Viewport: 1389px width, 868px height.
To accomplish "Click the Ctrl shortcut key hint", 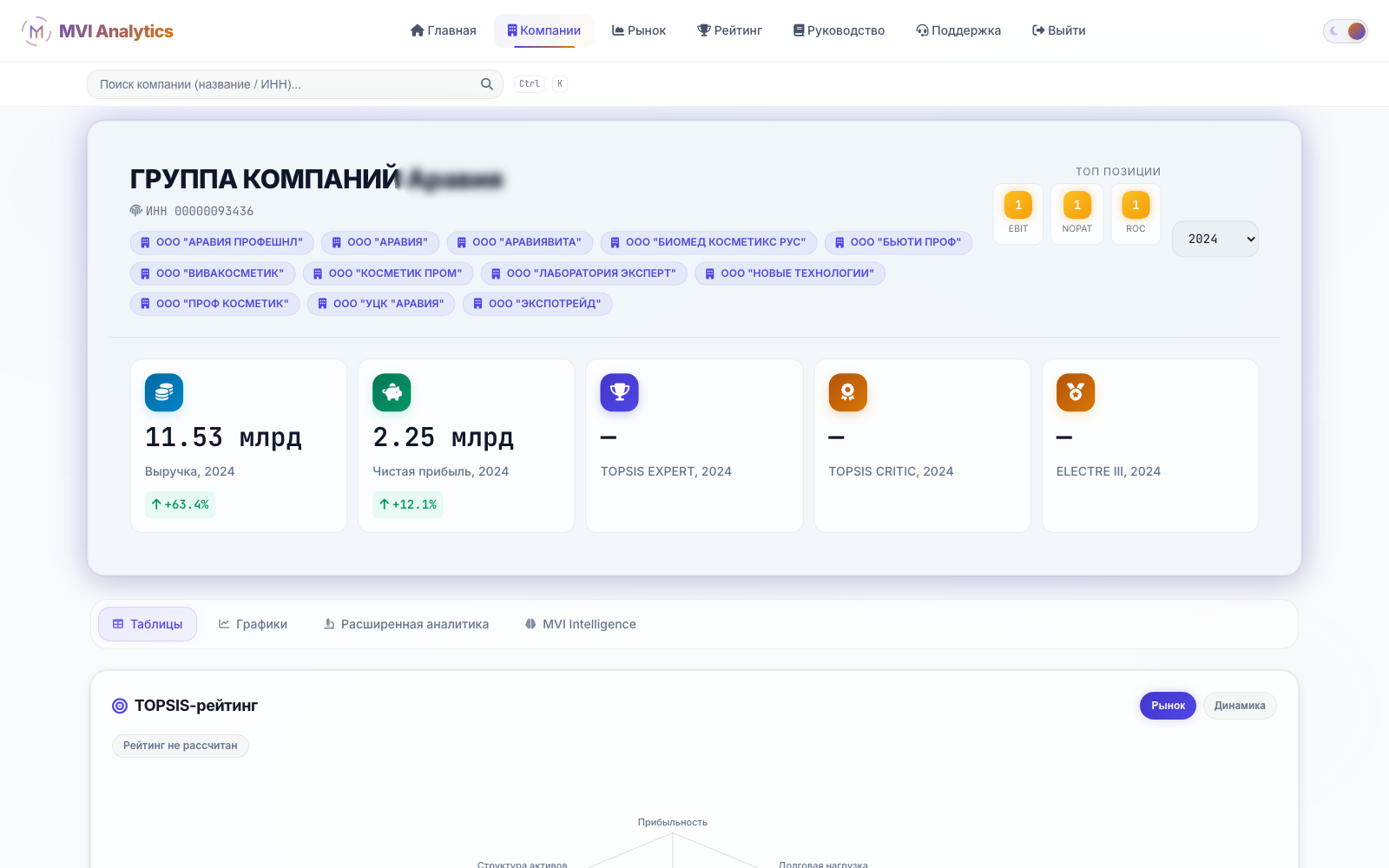I will (530, 84).
